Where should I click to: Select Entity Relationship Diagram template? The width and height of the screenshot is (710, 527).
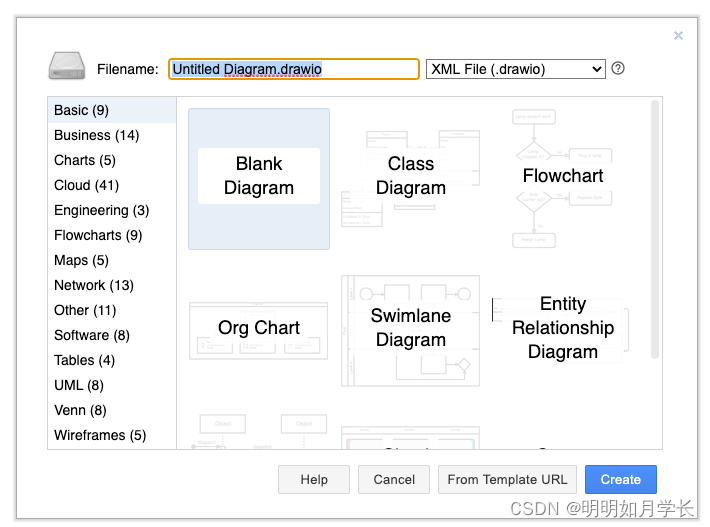563,329
